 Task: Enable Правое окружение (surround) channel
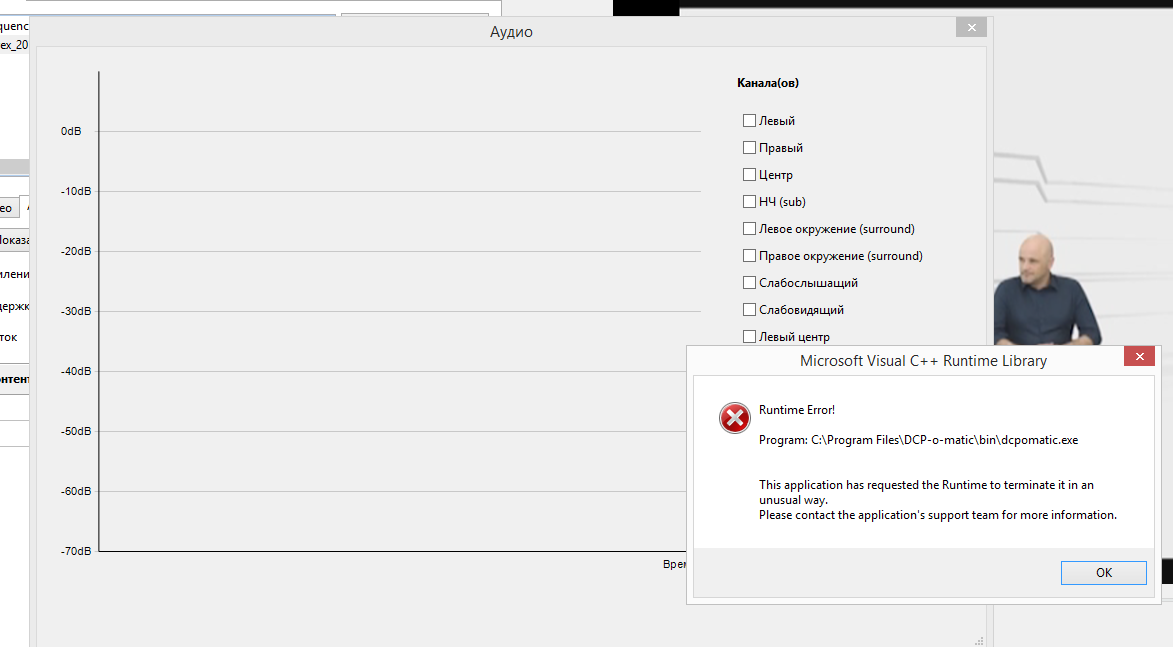749,256
